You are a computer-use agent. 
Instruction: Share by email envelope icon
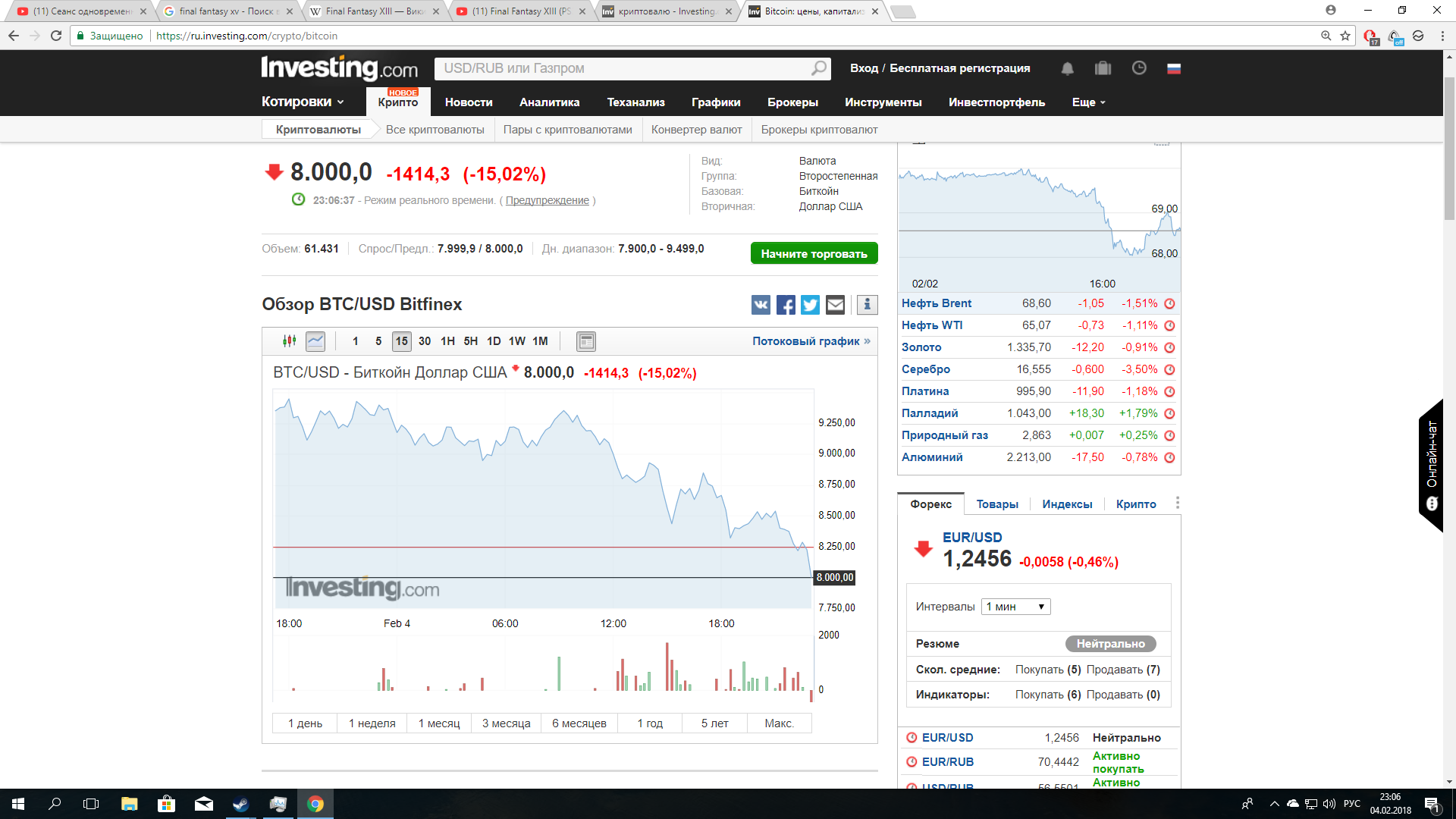click(x=835, y=305)
